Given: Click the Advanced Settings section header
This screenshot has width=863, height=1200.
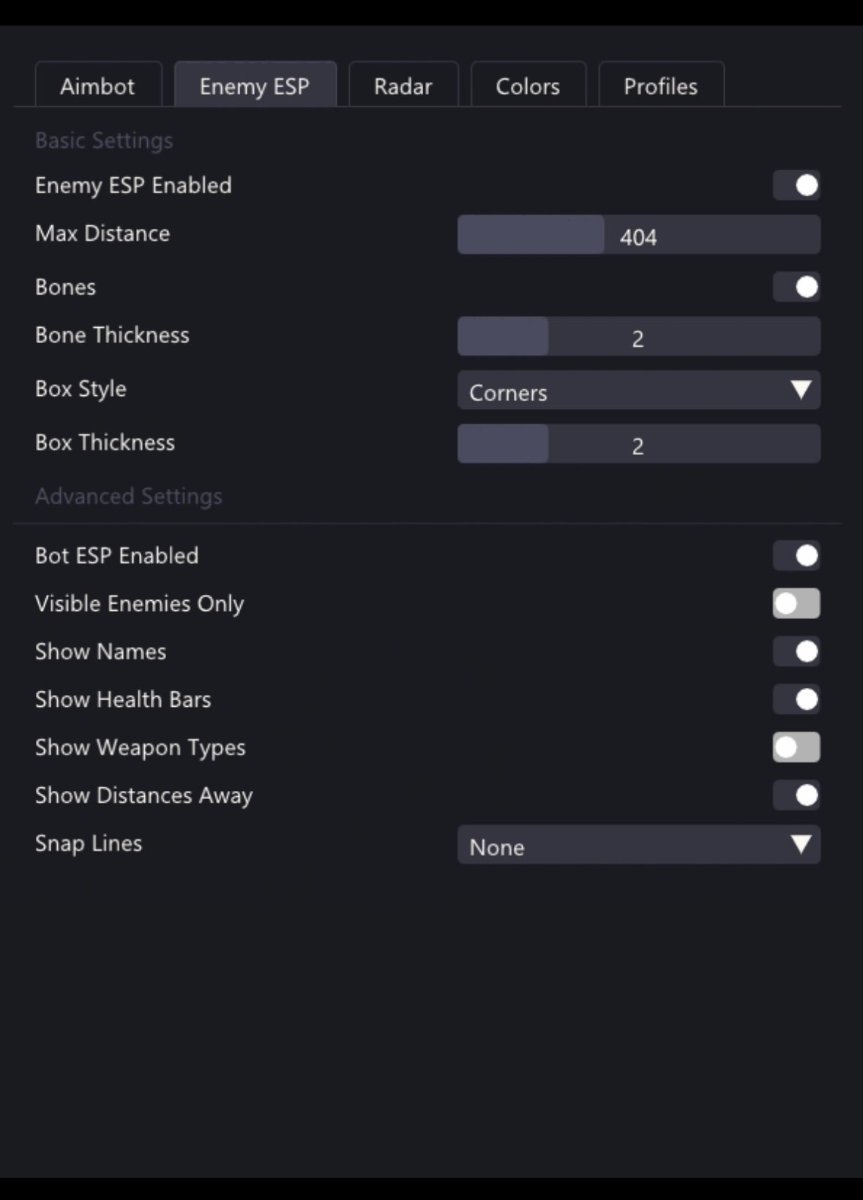Looking at the screenshot, I should click(128, 497).
